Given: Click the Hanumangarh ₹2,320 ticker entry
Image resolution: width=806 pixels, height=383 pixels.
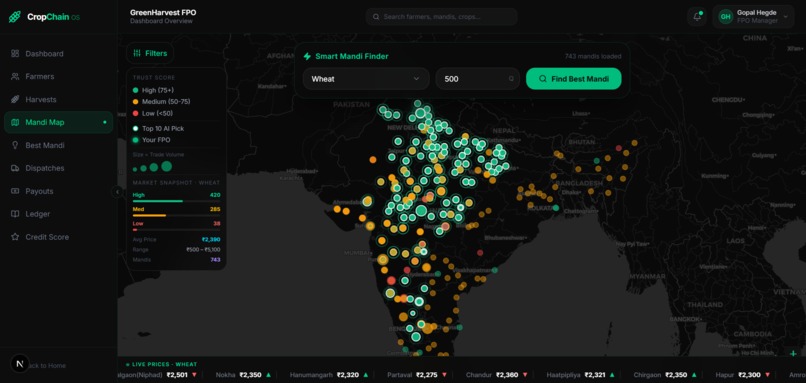Looking at the screenshot, I should click(329, 375).
